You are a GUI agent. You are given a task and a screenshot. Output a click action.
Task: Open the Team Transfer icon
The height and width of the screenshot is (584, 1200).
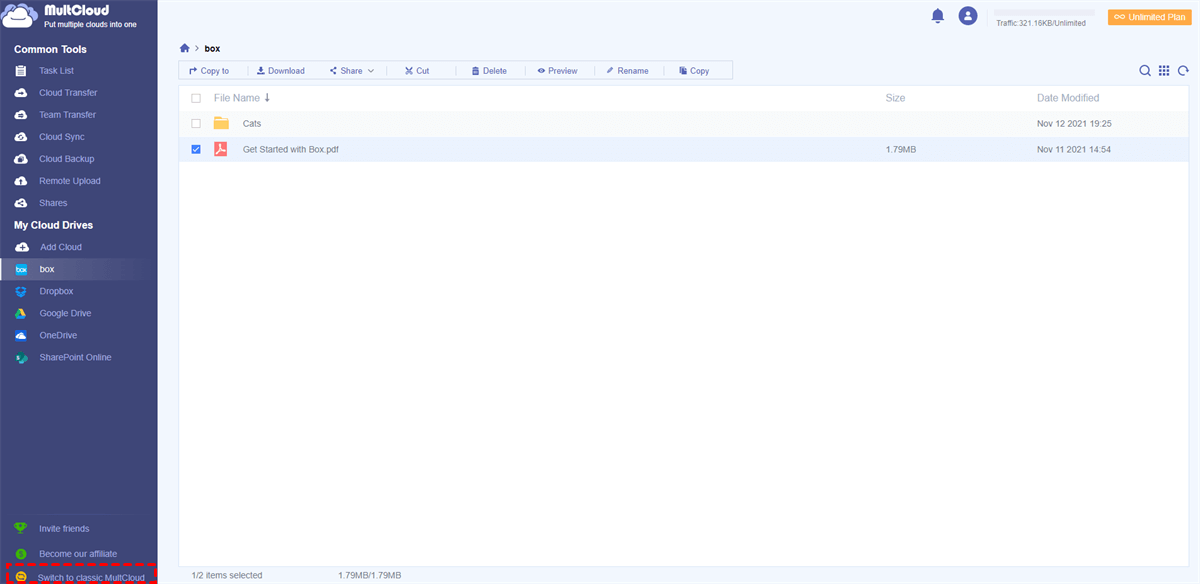(21, 115)
